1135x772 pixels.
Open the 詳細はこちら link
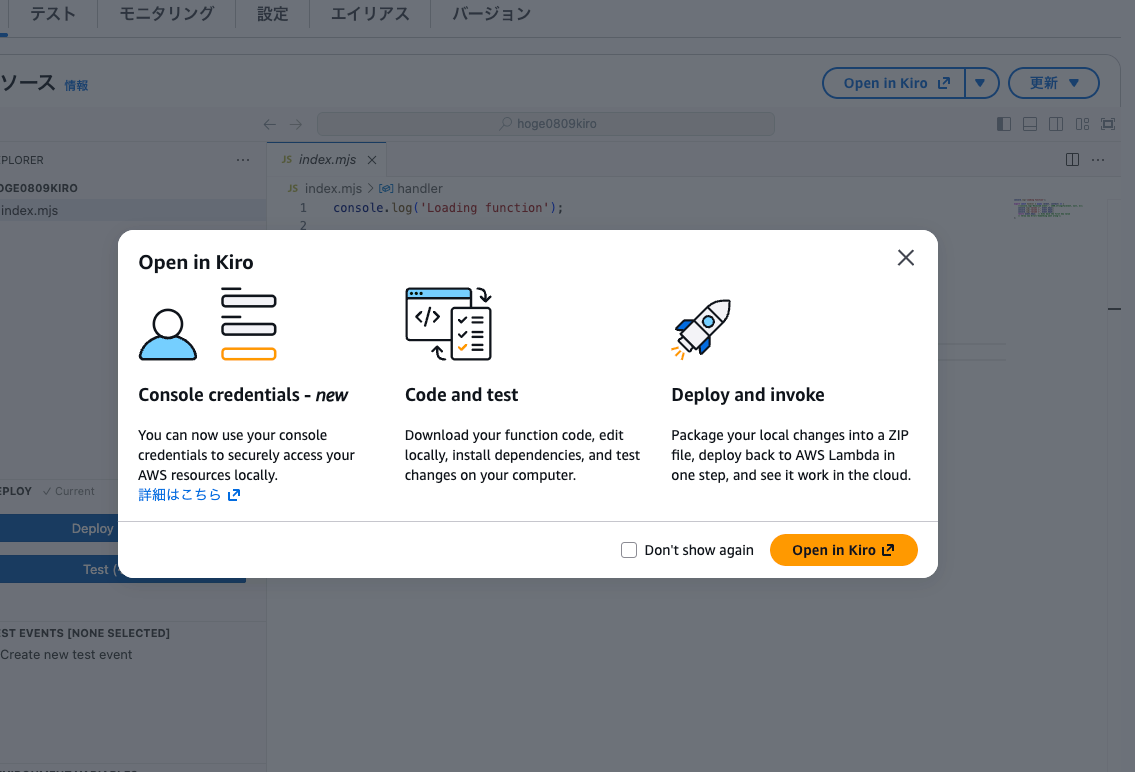click(x=189, y=495)
